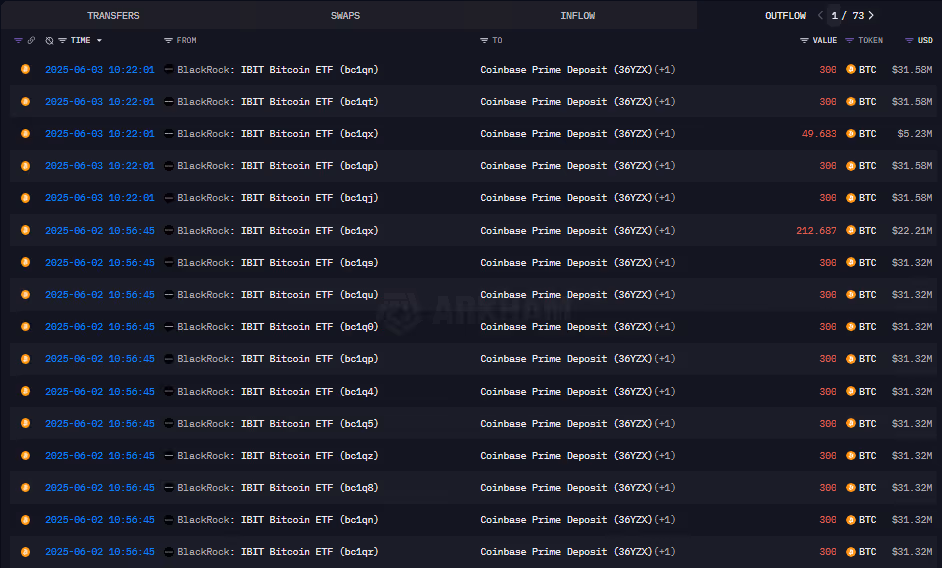Click the link icon in the header row
The image size is (942, 568).
(31, 40)
